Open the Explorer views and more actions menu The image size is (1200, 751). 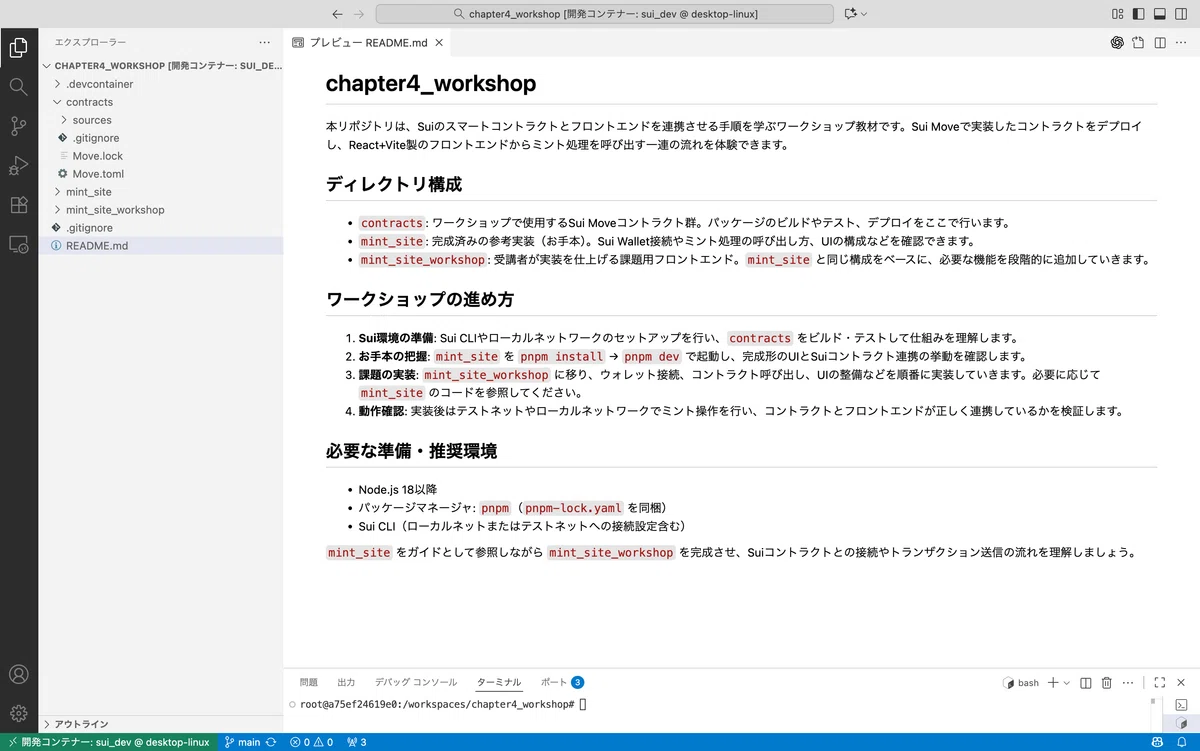pyautogui.click(x=264, y=43)
